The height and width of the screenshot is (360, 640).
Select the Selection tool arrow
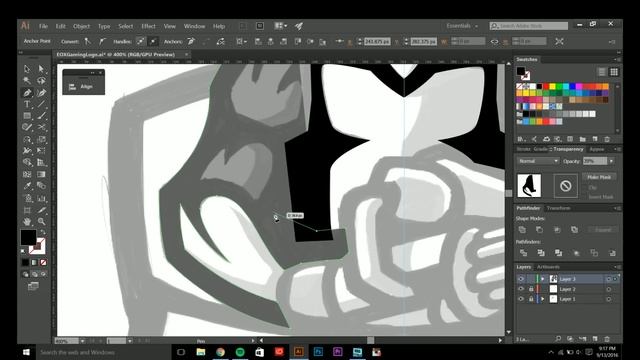pyautogui.click(x=27, y=69)
